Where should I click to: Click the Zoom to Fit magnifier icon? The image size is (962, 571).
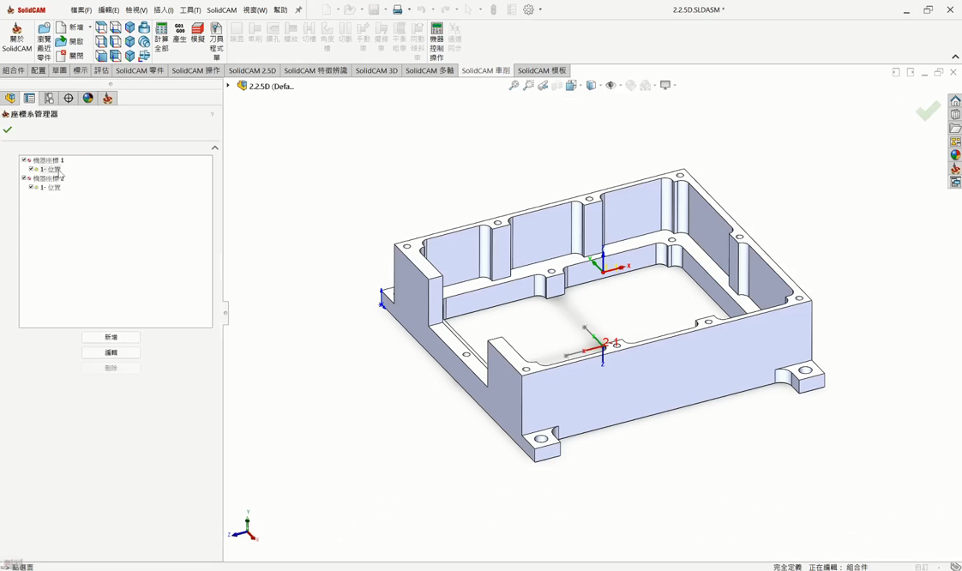point(514,86)
